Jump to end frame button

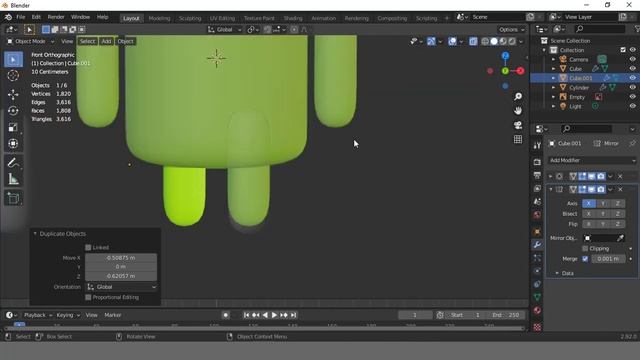click(293, 315)
